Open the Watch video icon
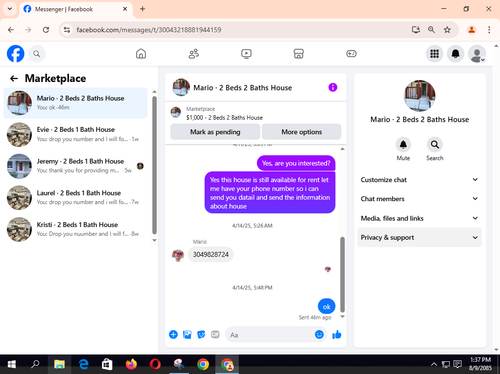This screenshot has height=374, width=500. click(246, 54)
